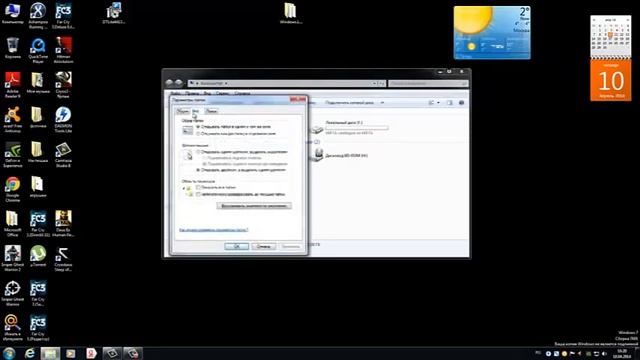
Task: Launch Ashampoo Burning Studio shortcut
Action: (x=38, y=16)
